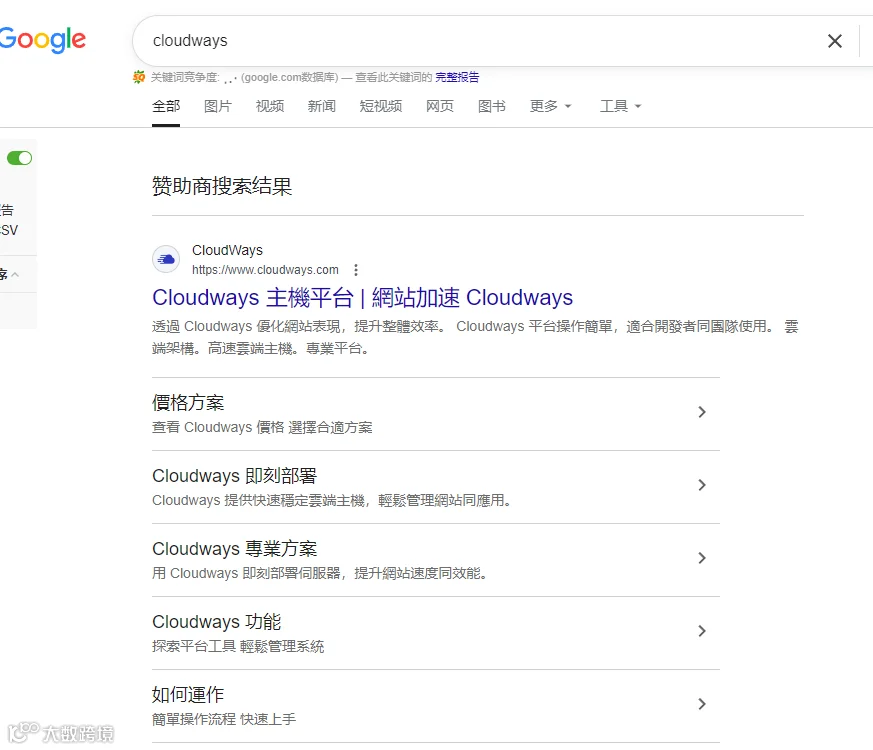Switch to the 图片 tab
Image resolution: width=873 pixels, height=750 pixels.
click(218, 106)
